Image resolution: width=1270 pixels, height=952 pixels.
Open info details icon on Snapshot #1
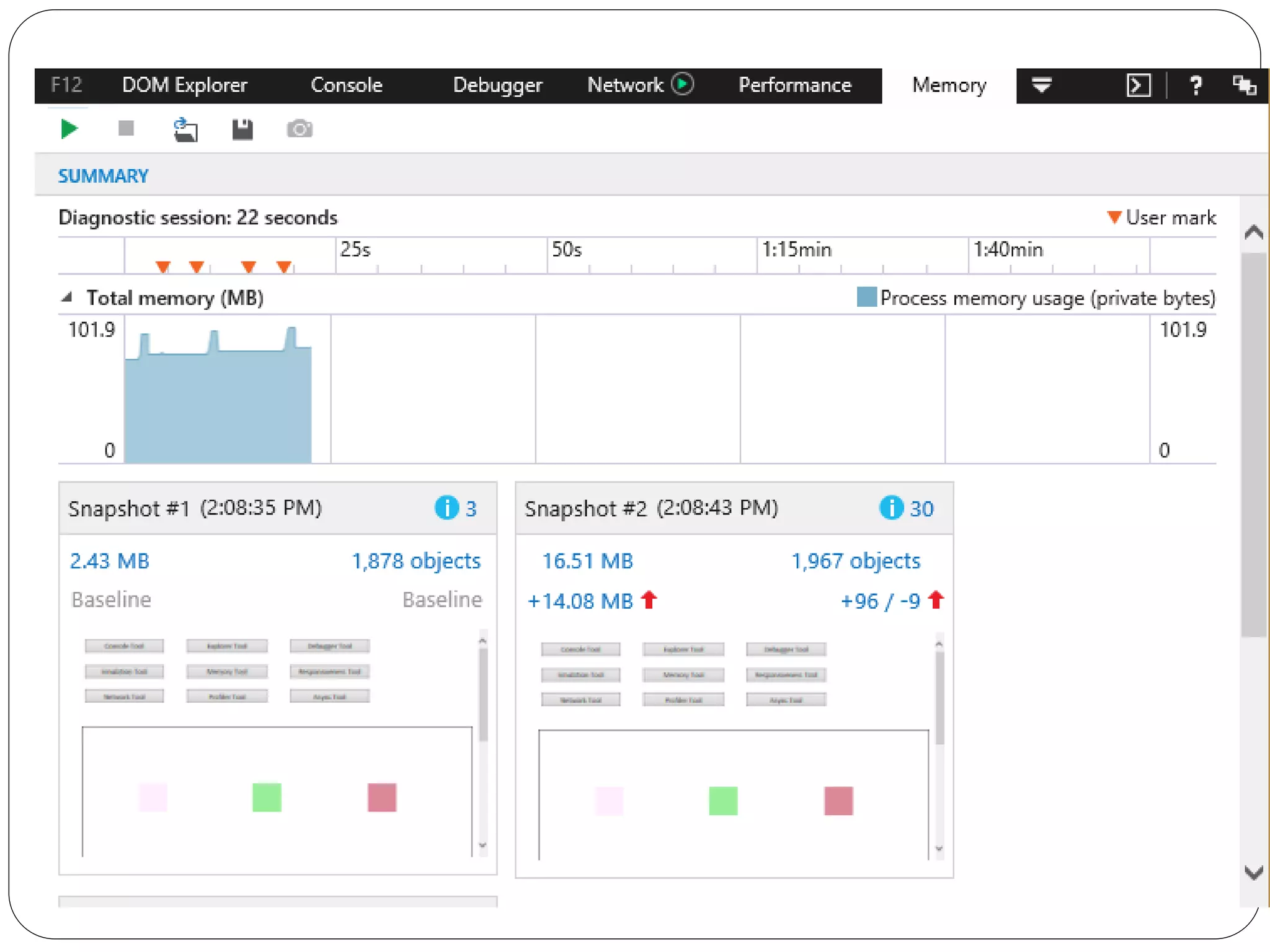click(446, 508)
